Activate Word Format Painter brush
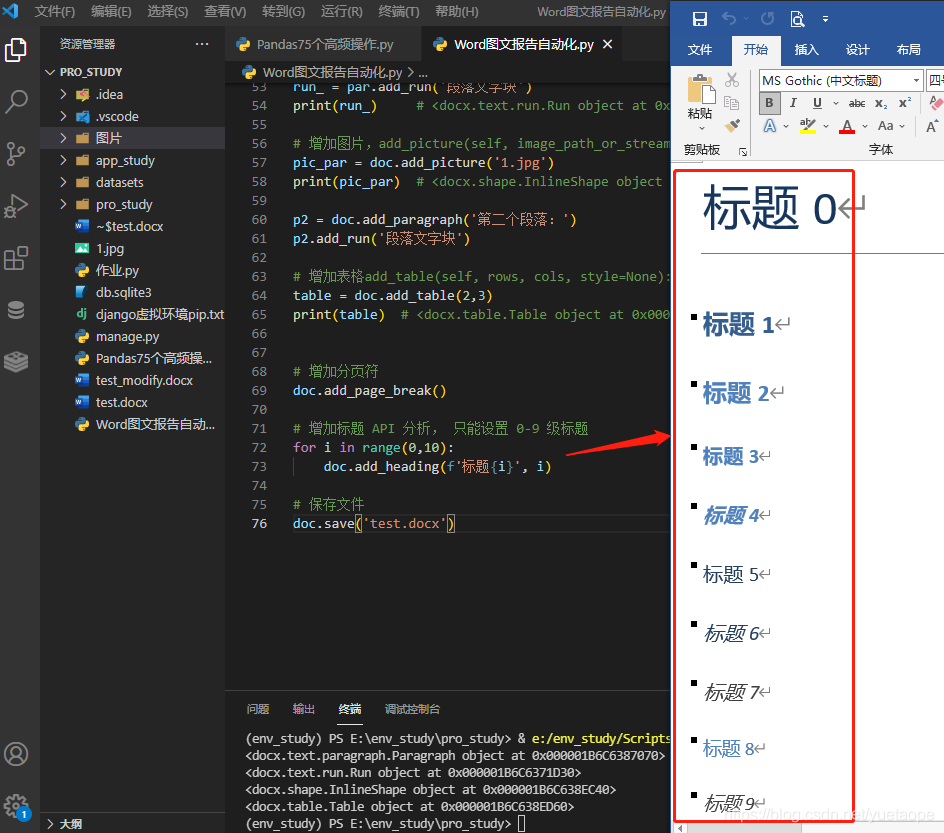The image size is (944, 833). [x=731, y=126]
